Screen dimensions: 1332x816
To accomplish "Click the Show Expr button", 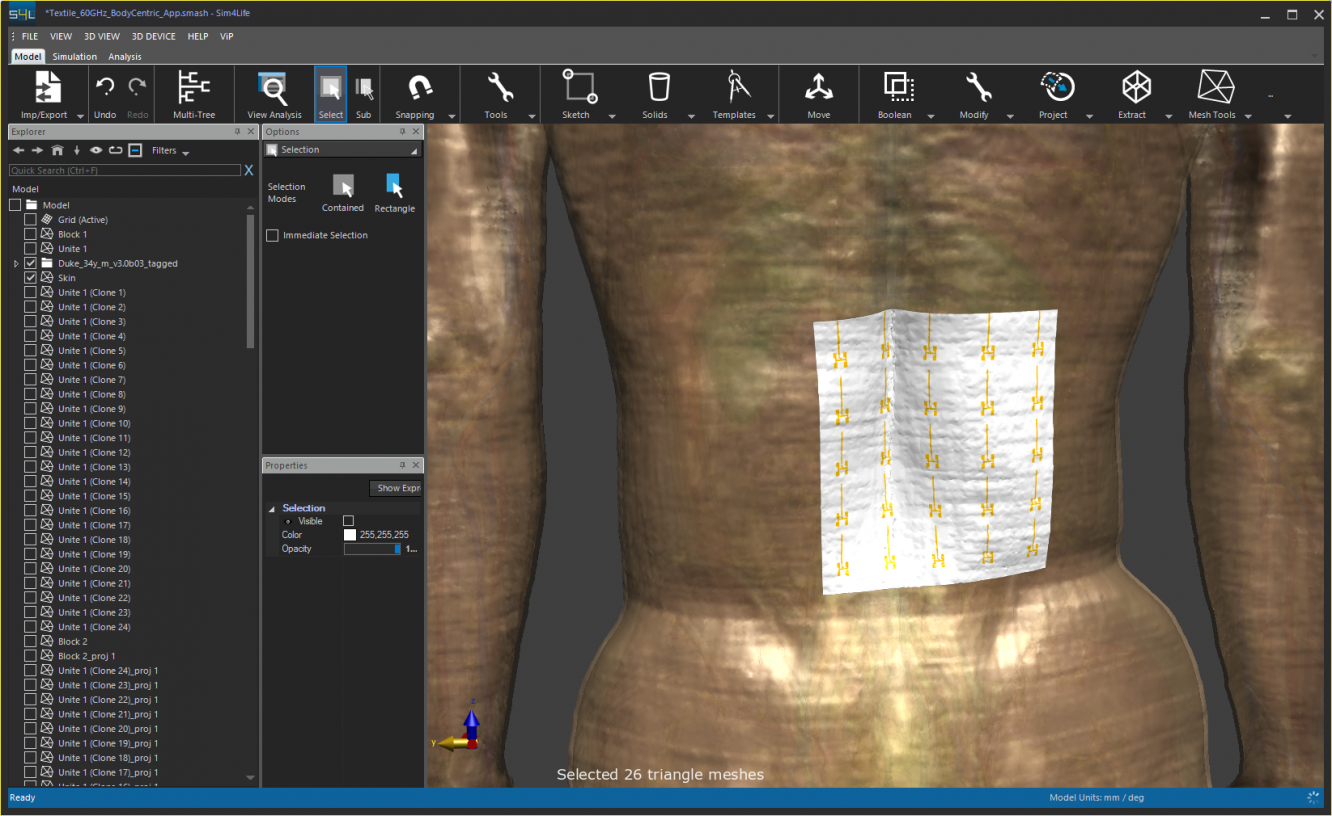I will click(395, 488).
